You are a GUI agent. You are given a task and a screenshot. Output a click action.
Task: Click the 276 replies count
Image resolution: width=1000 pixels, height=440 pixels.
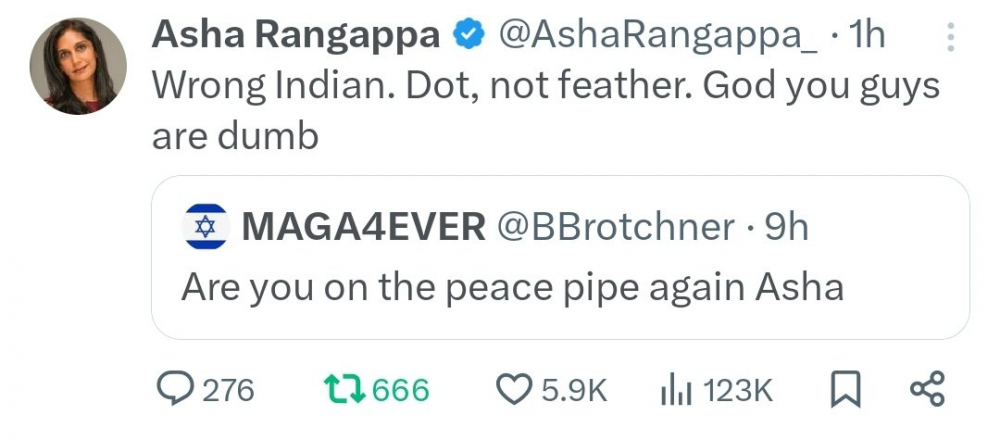pos(228,390)
